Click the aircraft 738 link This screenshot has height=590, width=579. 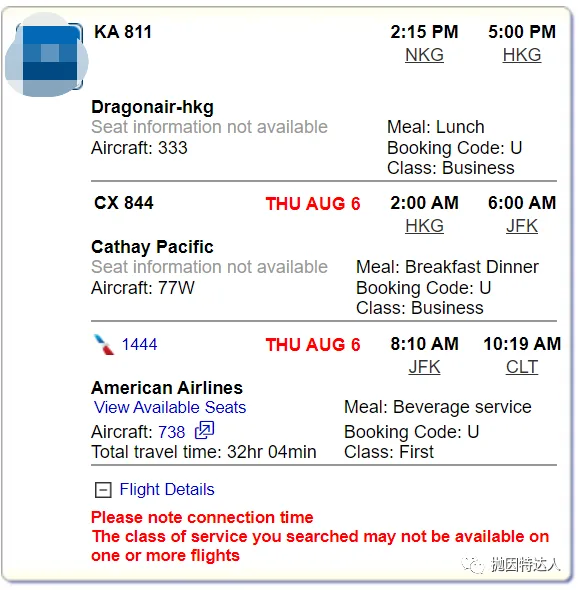[x=172, y=432]
